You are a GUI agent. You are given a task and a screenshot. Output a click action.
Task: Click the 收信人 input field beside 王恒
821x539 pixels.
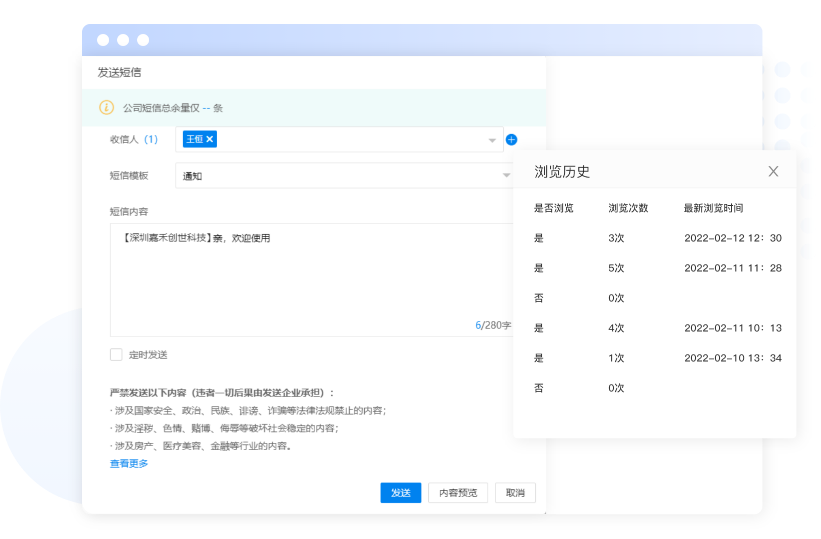(350, 140)
